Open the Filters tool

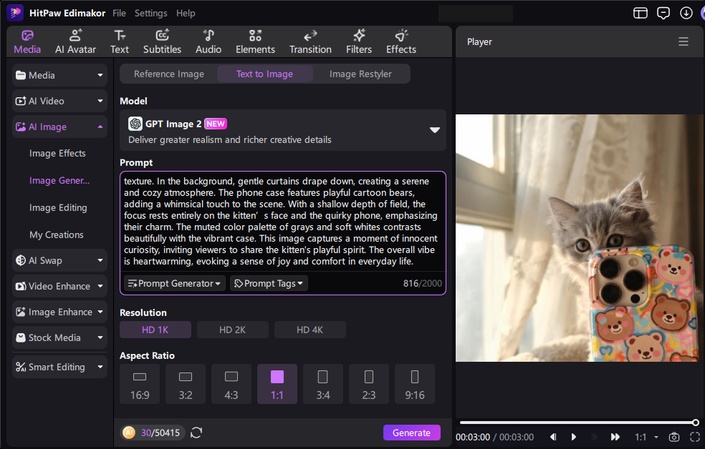click(359, 42)
